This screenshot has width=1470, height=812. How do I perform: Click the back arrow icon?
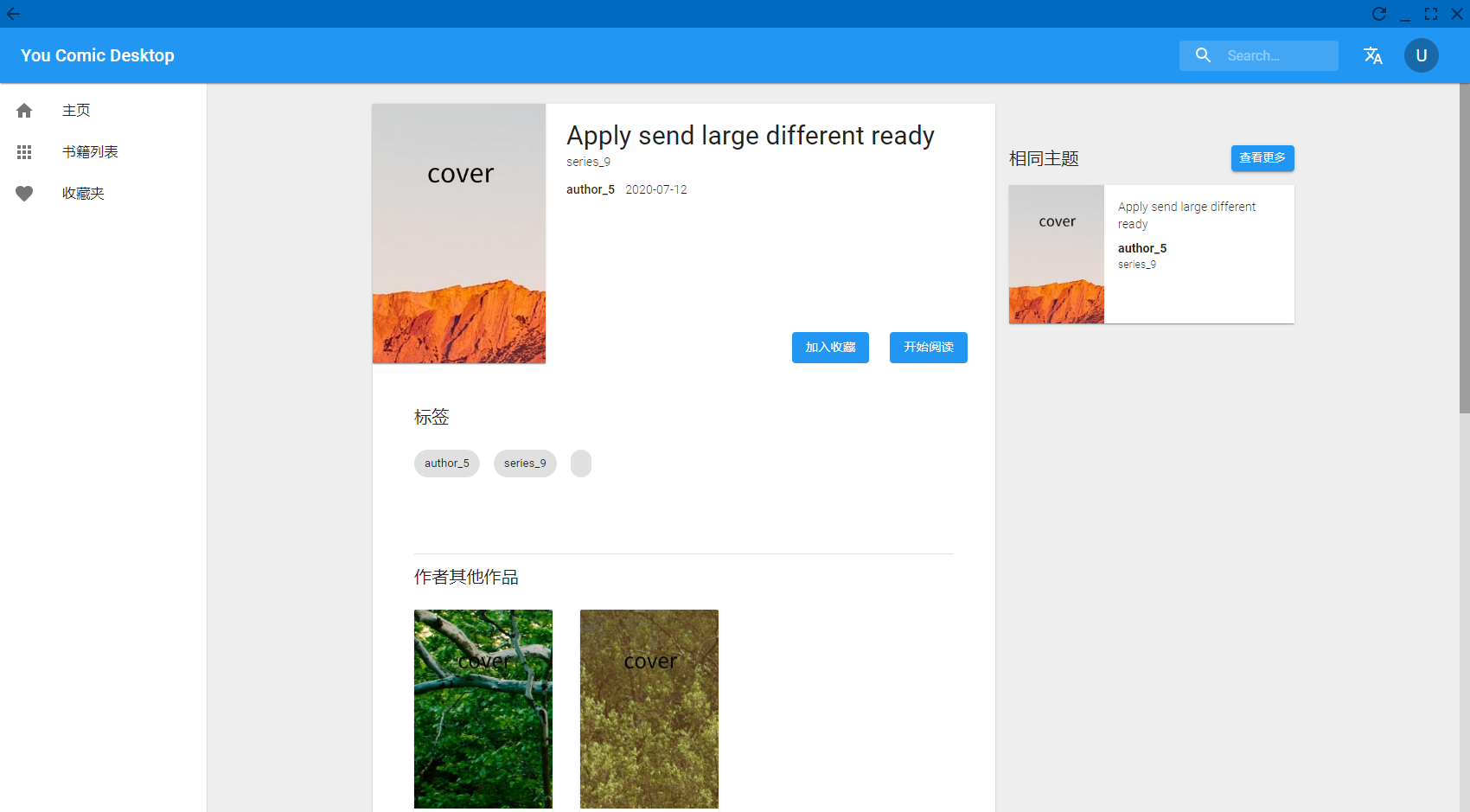(13, 14)
